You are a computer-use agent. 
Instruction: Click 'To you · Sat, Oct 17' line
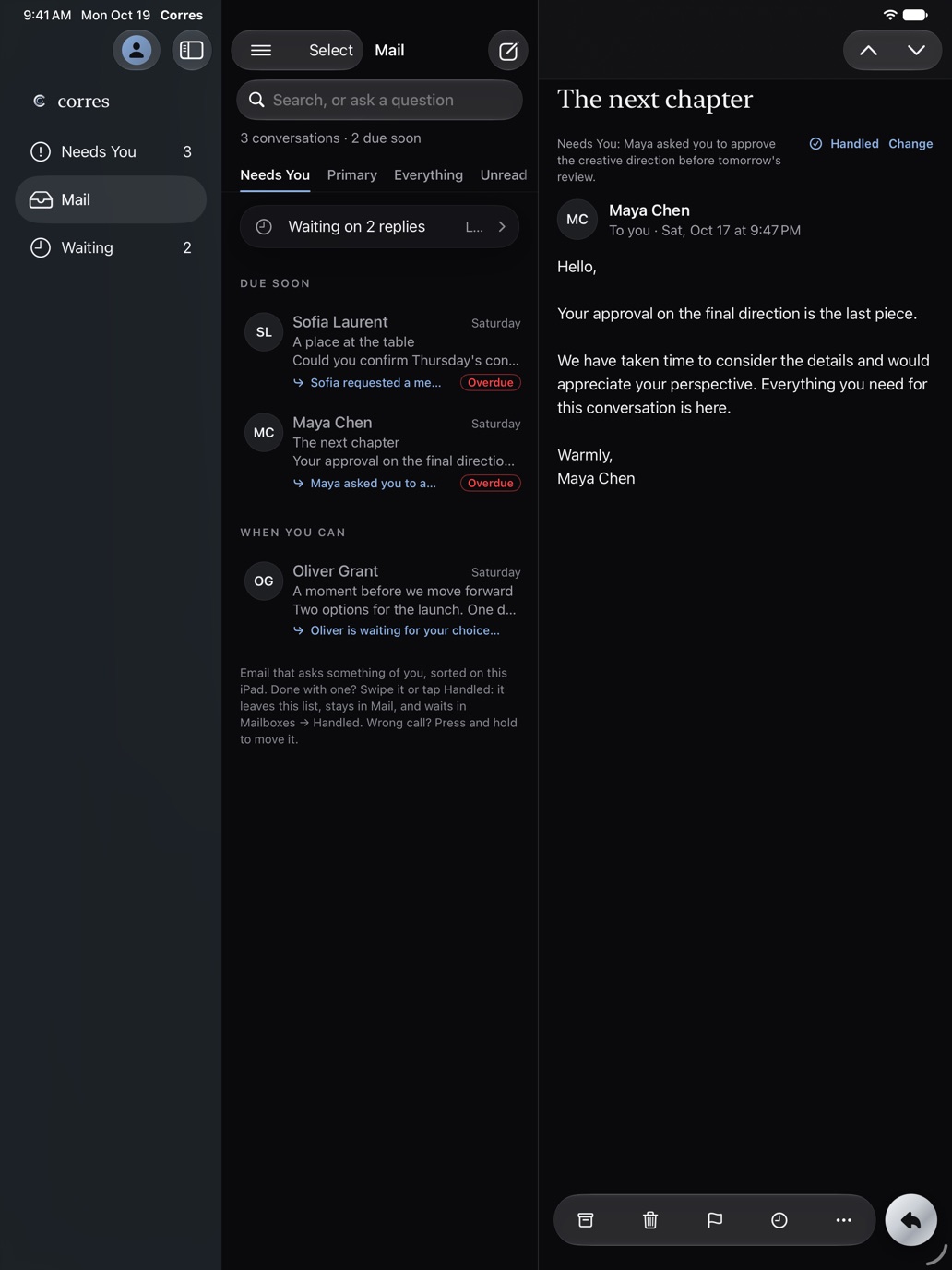tap(705, 231)
